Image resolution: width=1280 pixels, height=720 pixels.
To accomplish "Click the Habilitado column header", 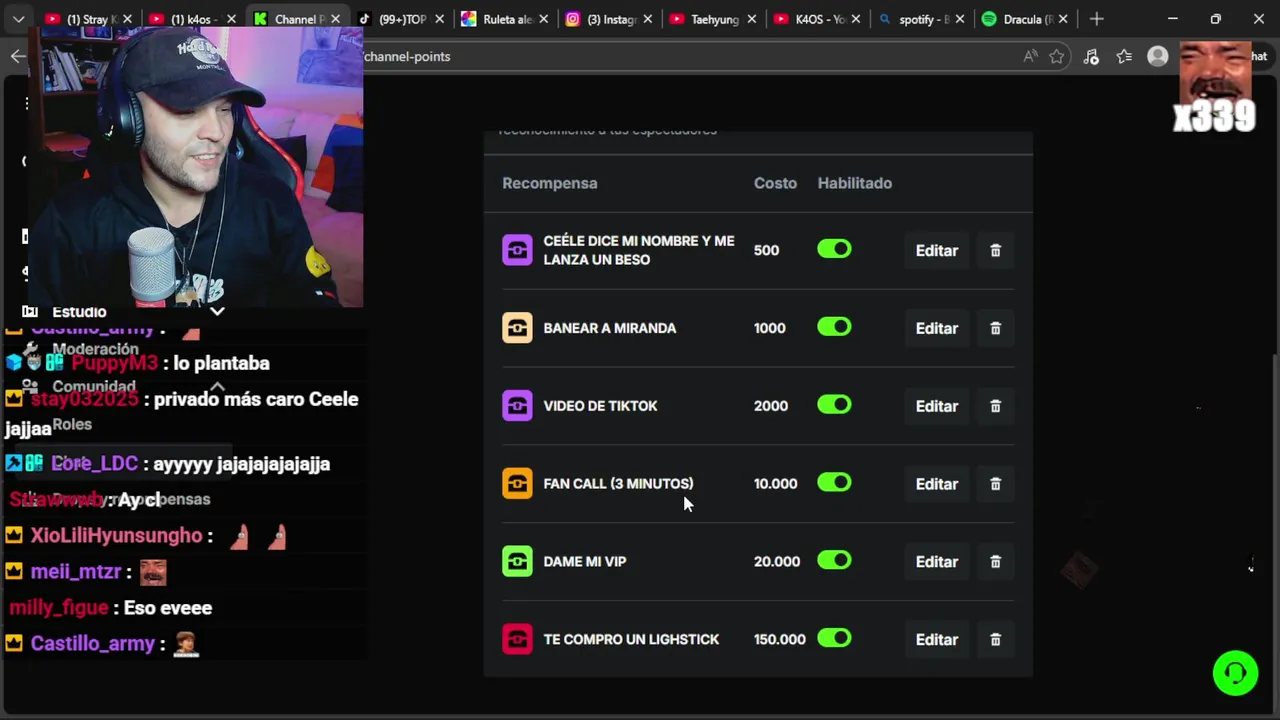I will [x=855, y=183].
